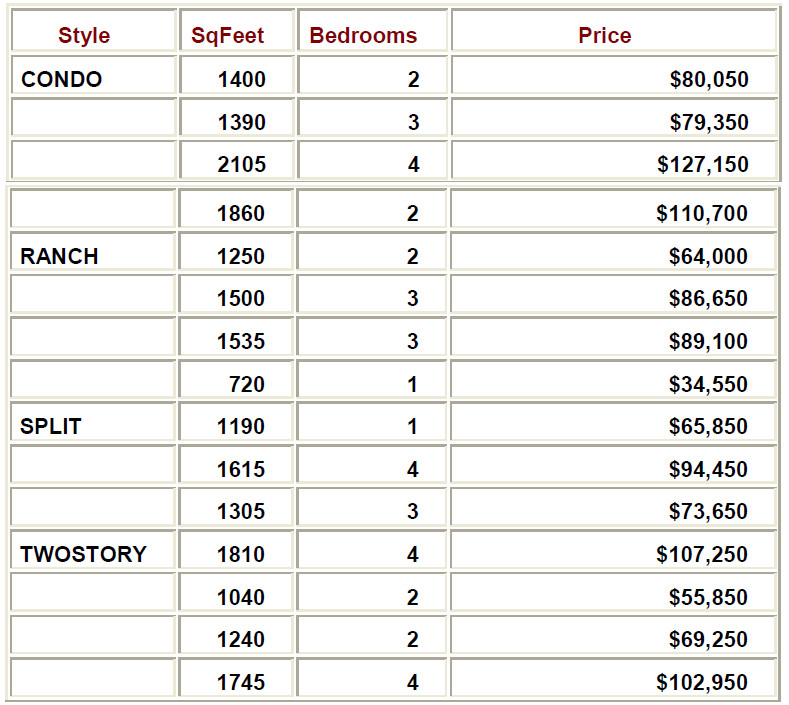Click the $80,050 price cell
The height and width of the screenshot is (705, 789).
pos(709,80)
